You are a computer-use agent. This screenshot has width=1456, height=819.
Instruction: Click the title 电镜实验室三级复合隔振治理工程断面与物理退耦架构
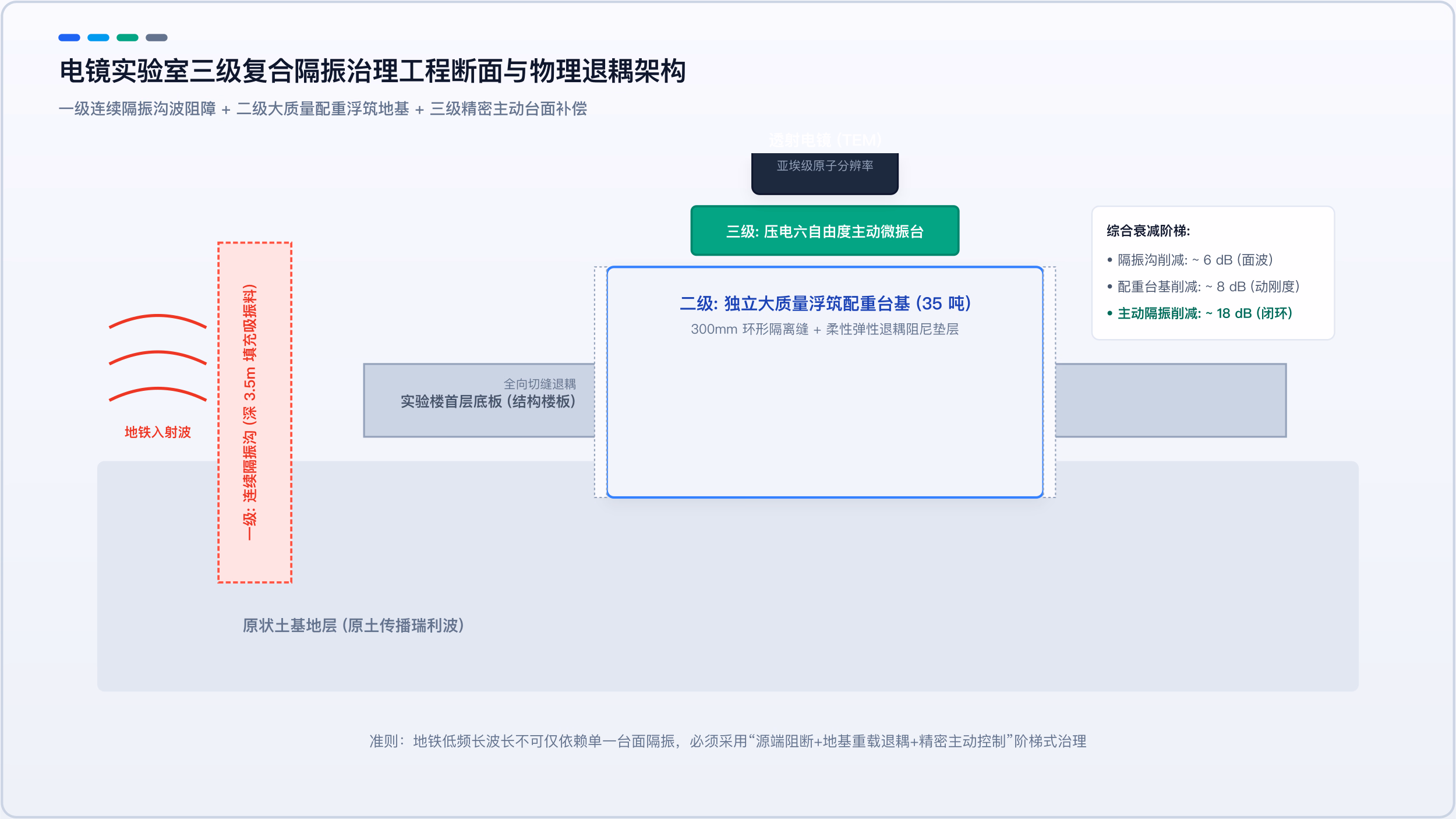point(373,71)
